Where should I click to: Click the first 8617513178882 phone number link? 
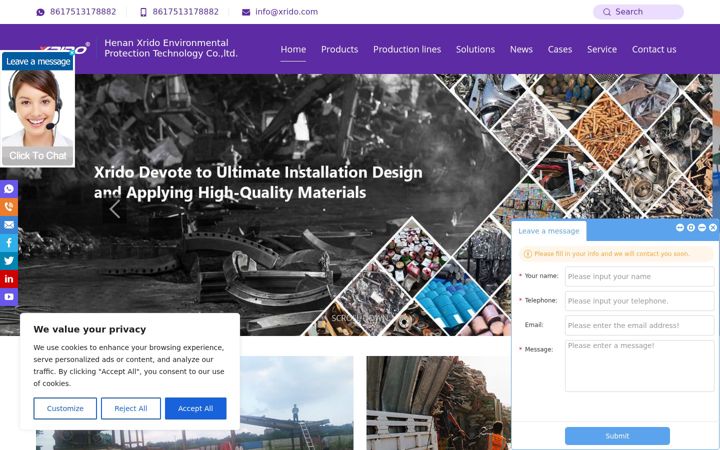coord(83,12)
